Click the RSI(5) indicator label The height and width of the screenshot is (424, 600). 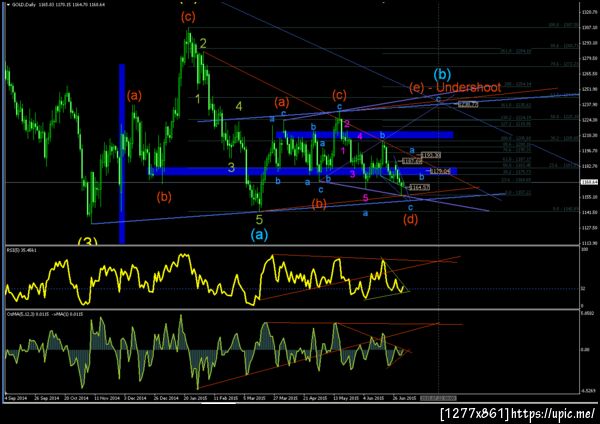[x=21, y=250]
